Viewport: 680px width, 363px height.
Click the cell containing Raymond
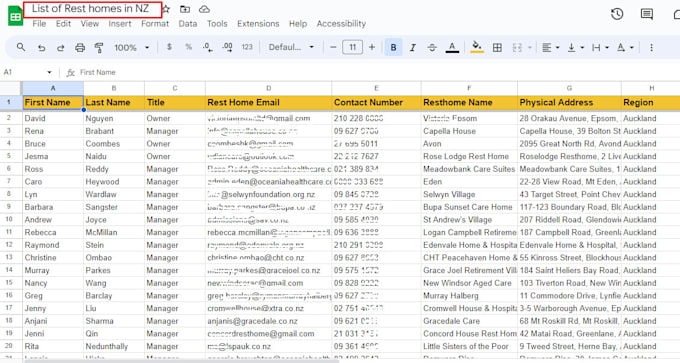click(x=53, y=245)
